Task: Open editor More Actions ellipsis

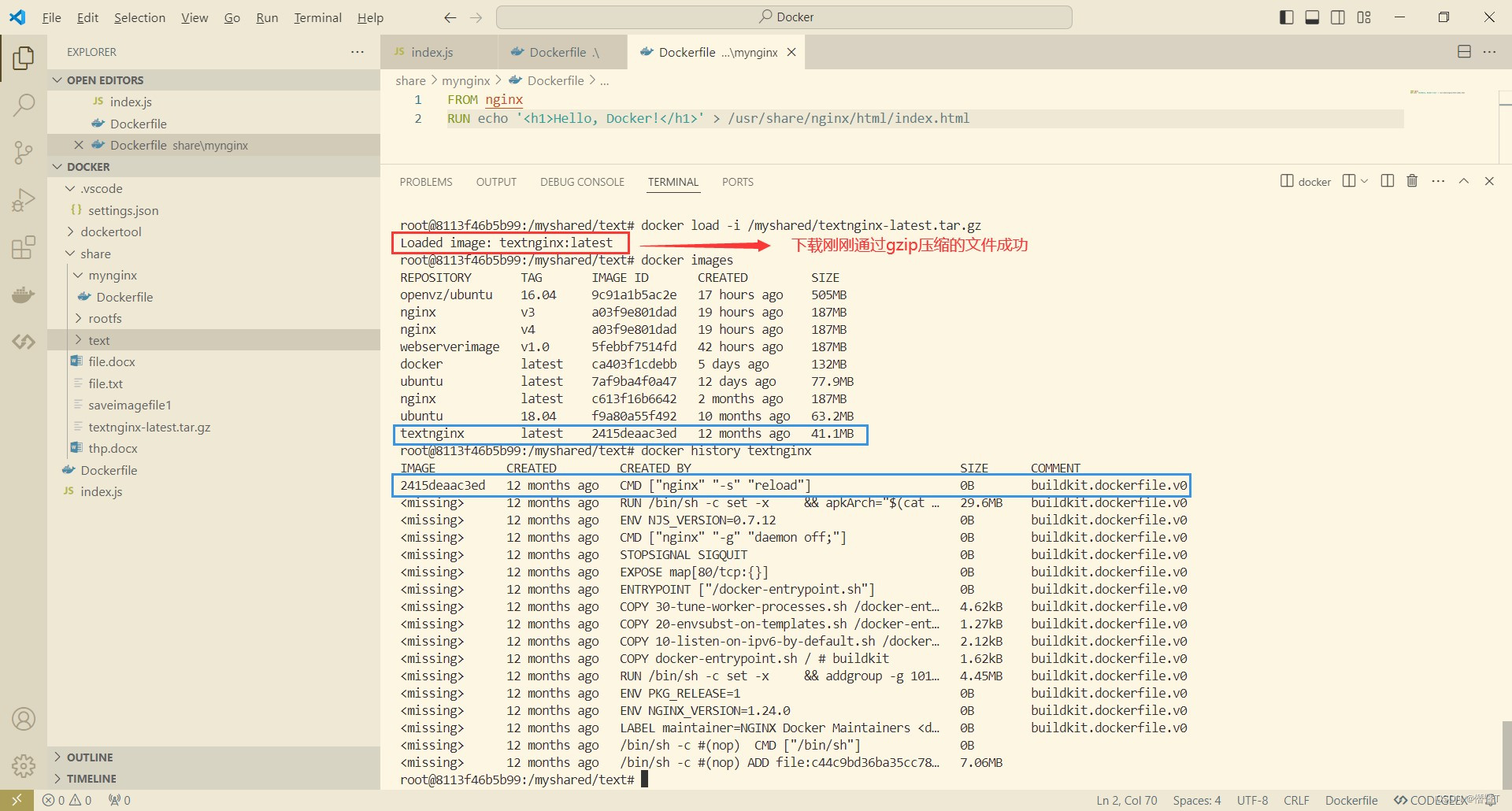Action: point(1489,52)
